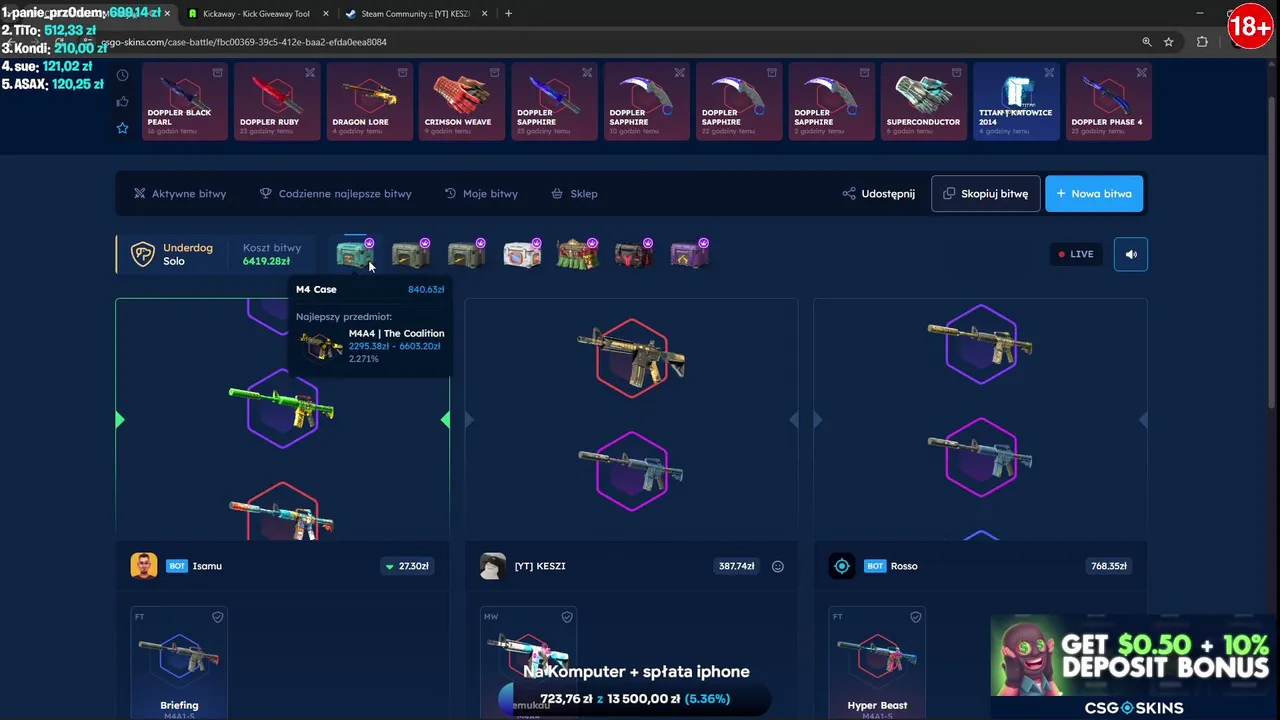Open Superconductor gloves drop card
This screenshot has width=1280, height=720.
(x=923, y=101)
